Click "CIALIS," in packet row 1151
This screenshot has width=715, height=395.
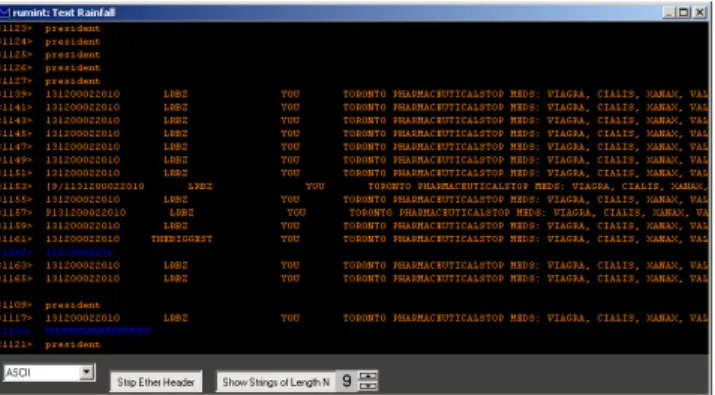(x=618, y=173)
